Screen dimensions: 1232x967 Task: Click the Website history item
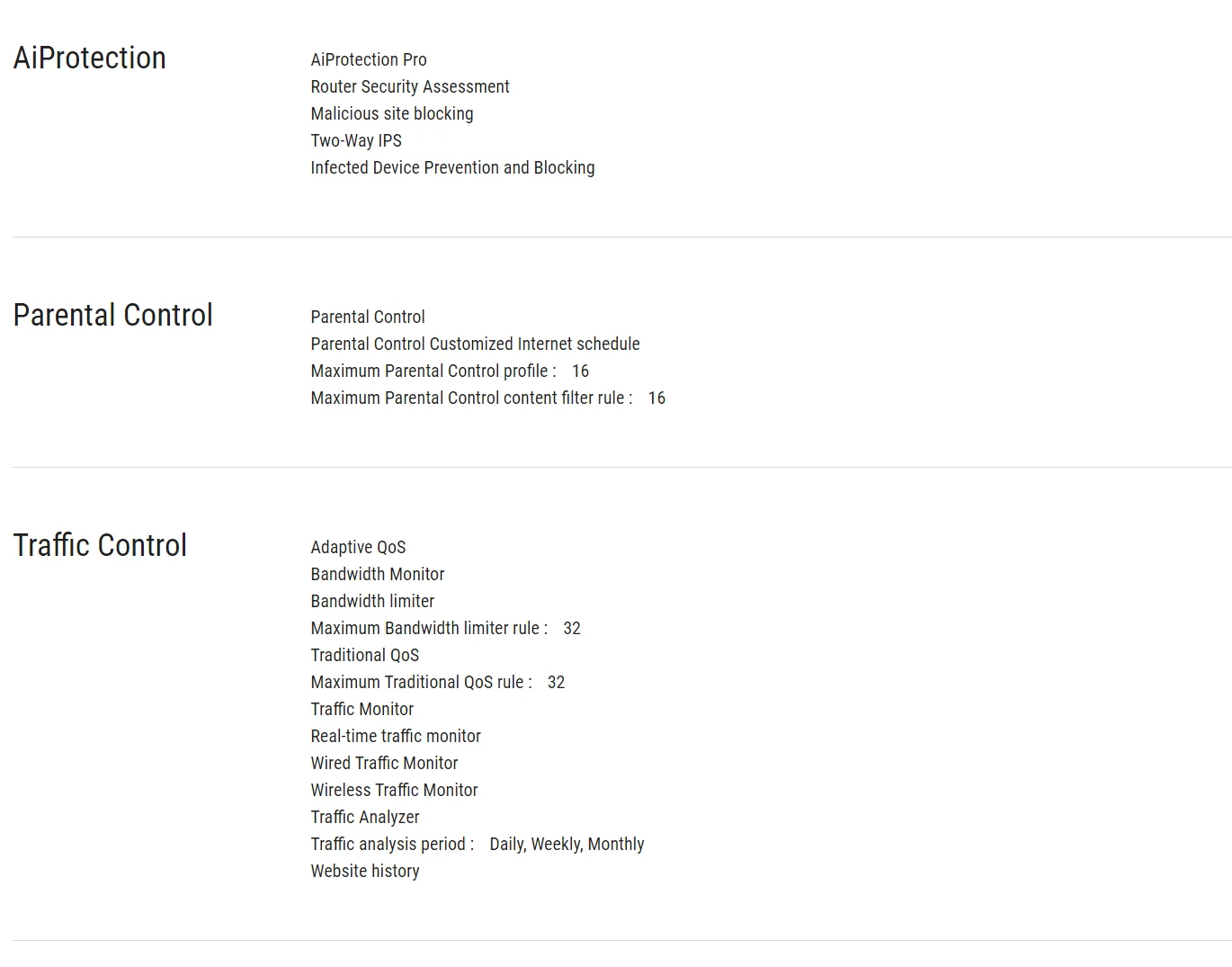coord(365,871)
